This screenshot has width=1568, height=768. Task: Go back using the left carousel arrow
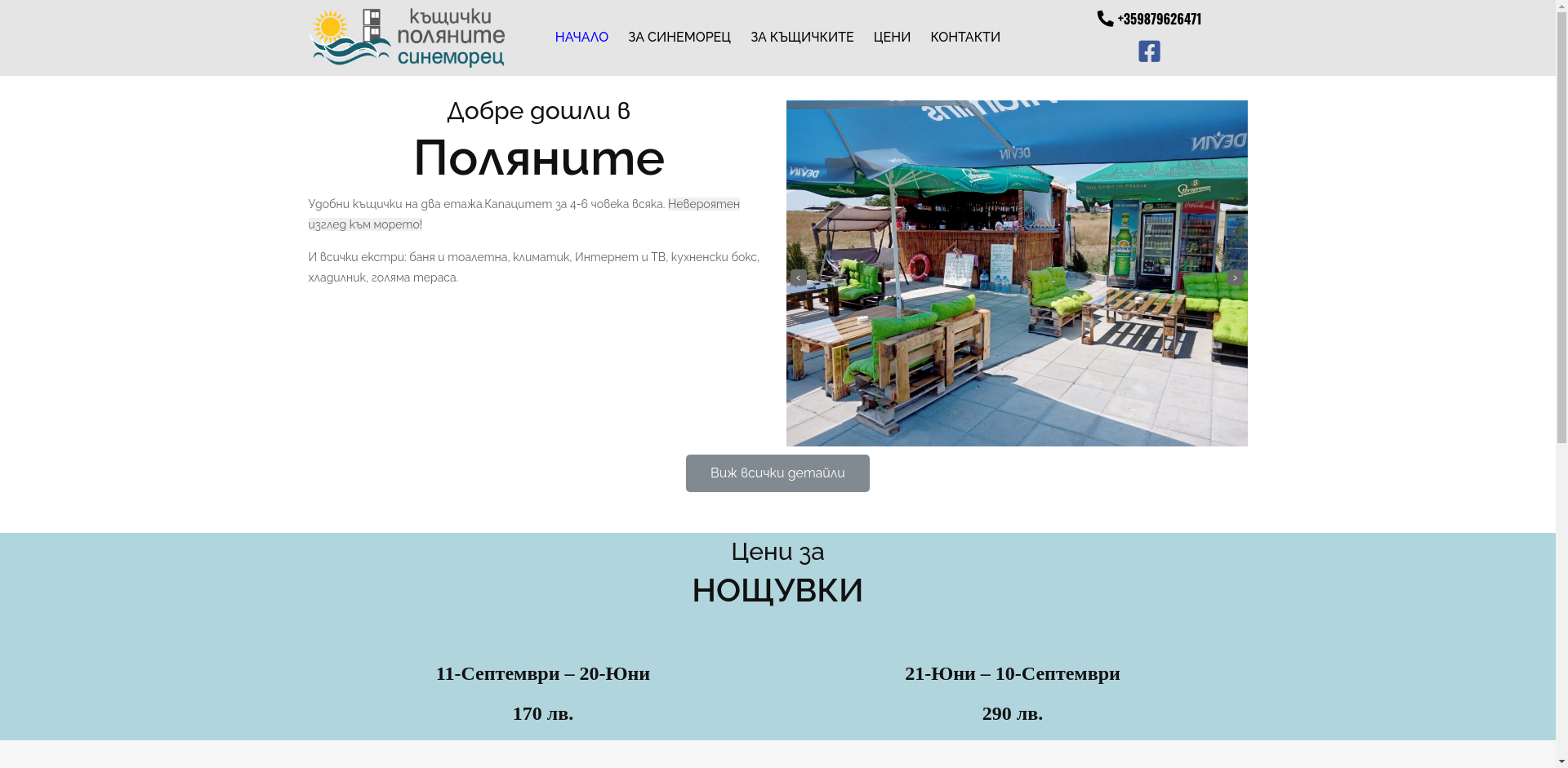click(798, 277)
